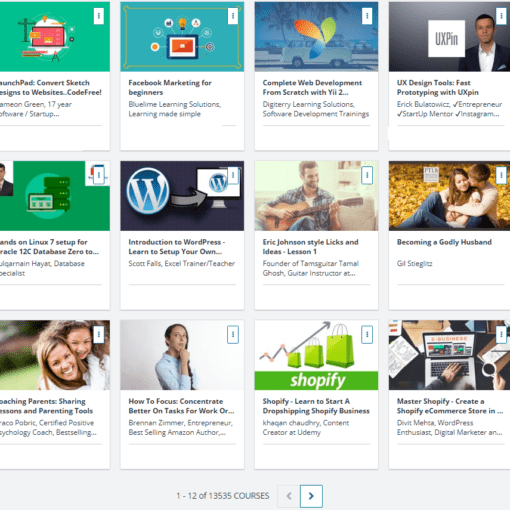Image resolution: width=510 pixels, height=510 pixels.
Task: Open Complete Web Development From Scratch title
Action: coord(312,87)
